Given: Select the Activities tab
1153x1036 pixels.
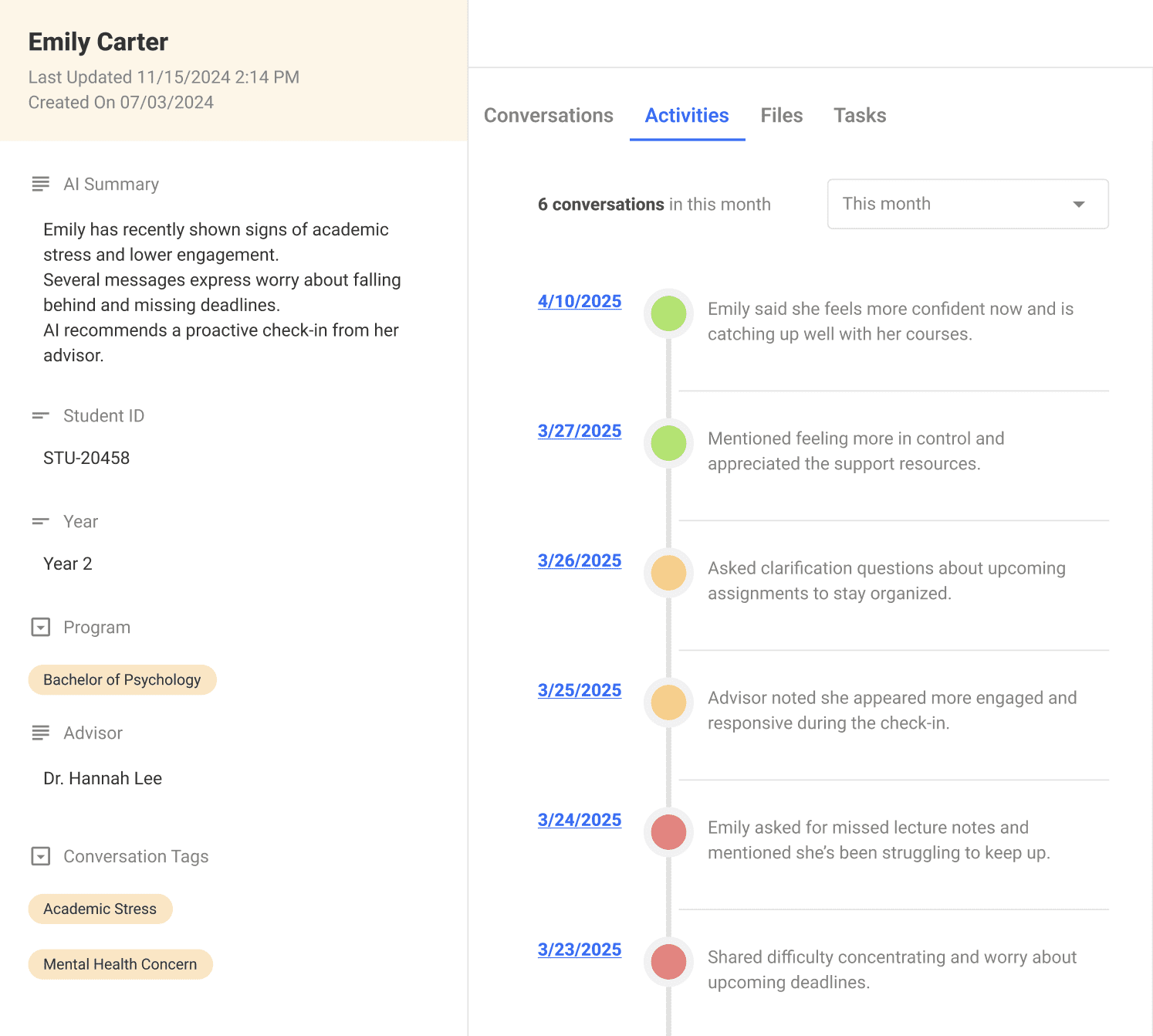Looking at the screenshot, I should (x=686, y=116).
